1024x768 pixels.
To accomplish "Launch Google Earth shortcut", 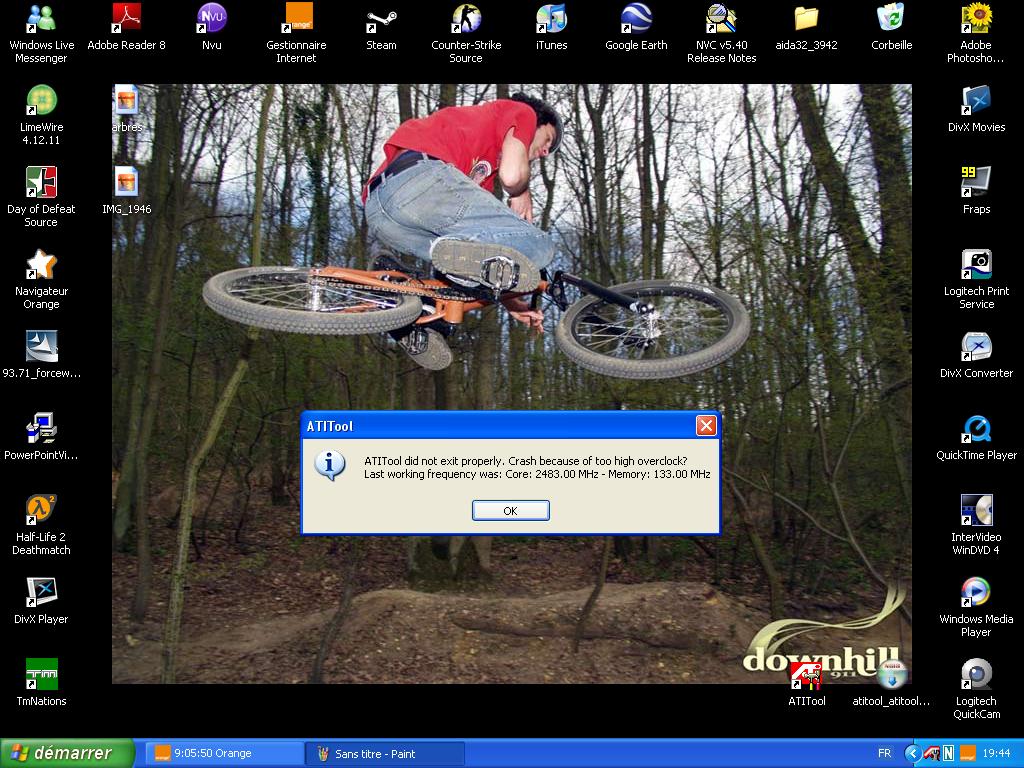I will (x=636, y=19).
